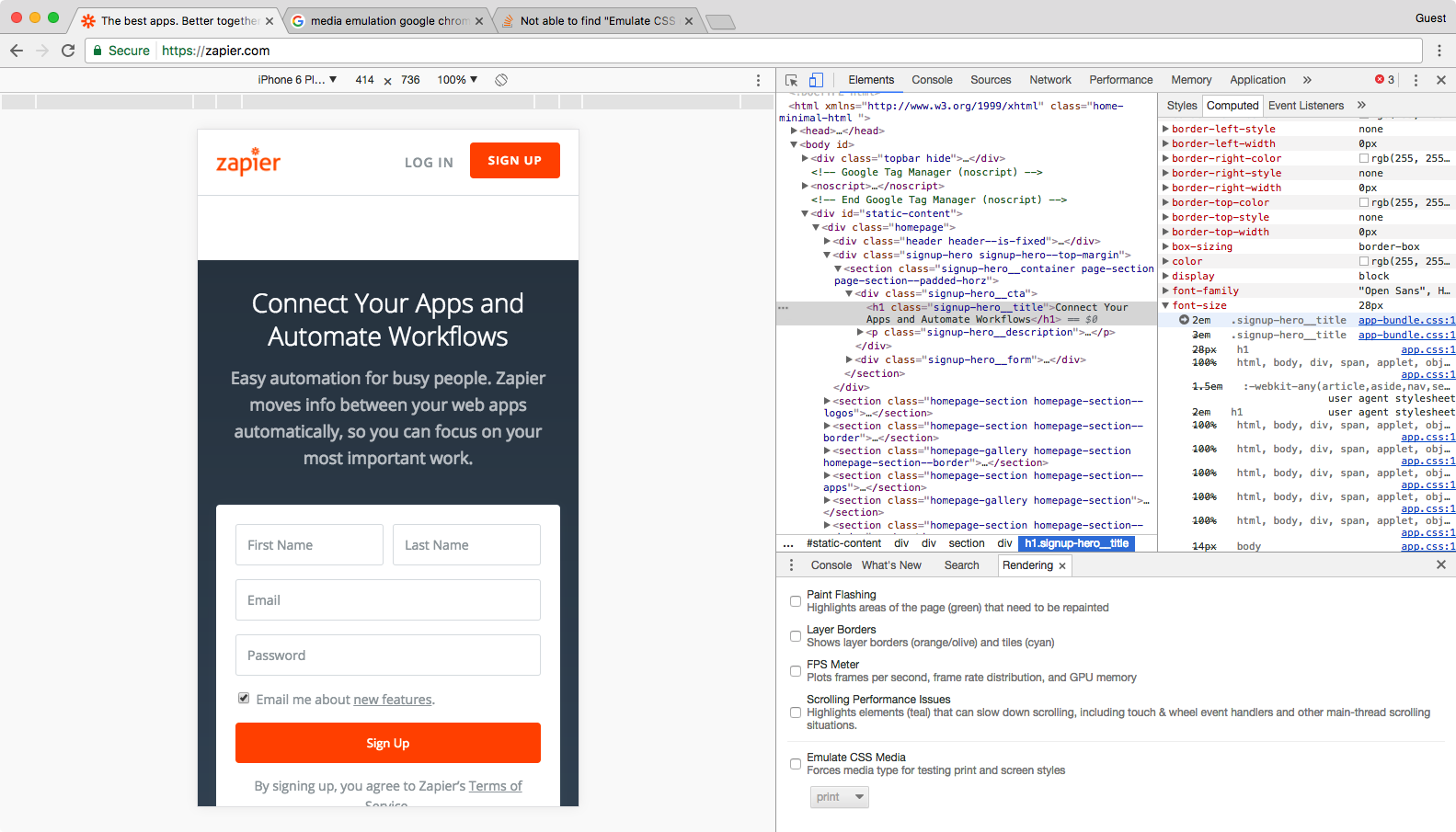Open the drawer three-dot menu

[x=791, y=565]
